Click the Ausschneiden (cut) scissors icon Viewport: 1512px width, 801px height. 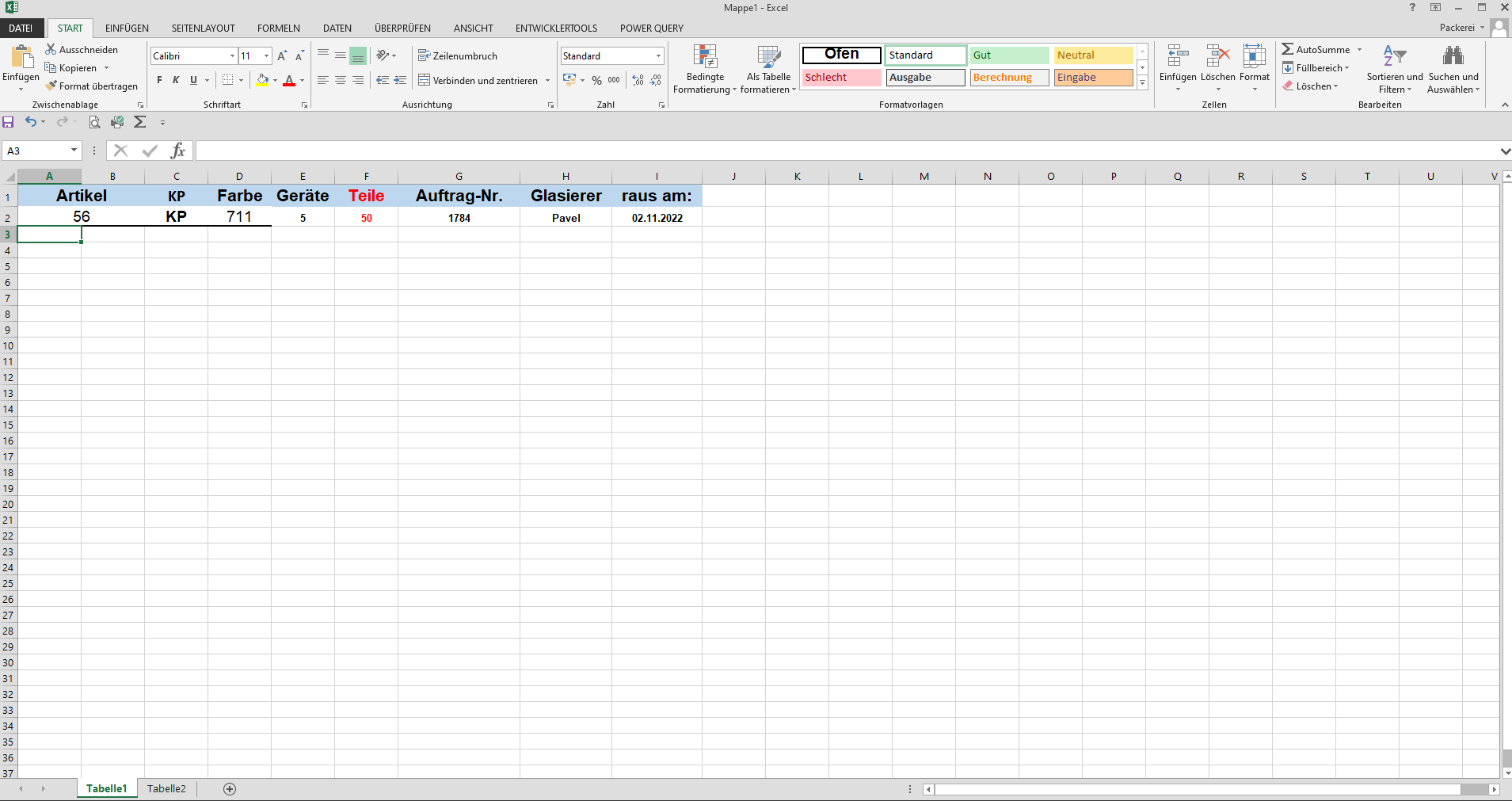click(x=51, y=49)
